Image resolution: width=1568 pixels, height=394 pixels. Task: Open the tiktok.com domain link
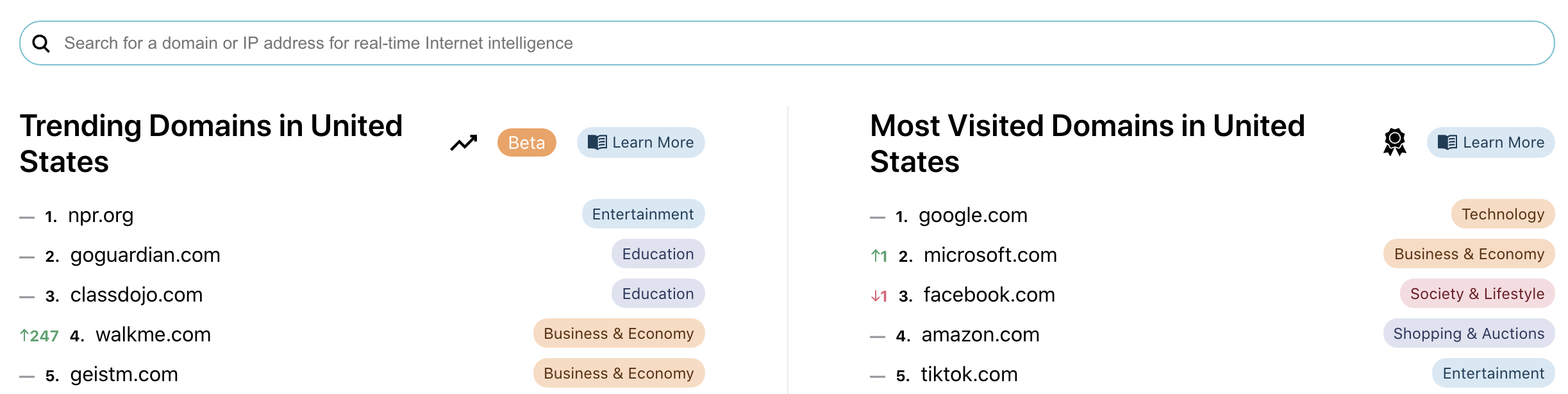click(969, 374)
